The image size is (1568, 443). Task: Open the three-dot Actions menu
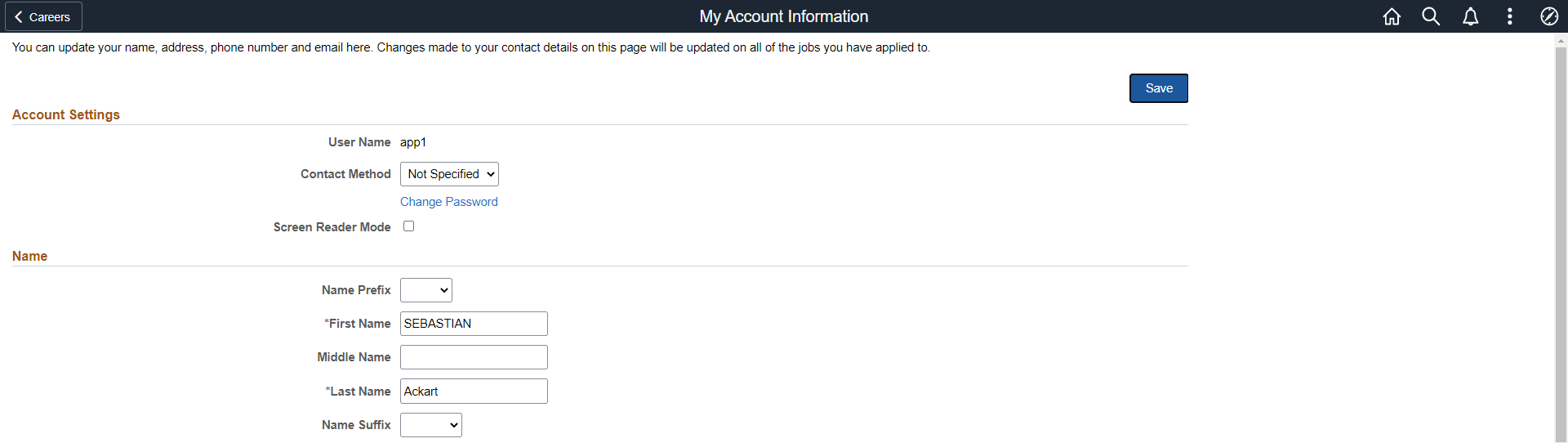point(1509,16)
